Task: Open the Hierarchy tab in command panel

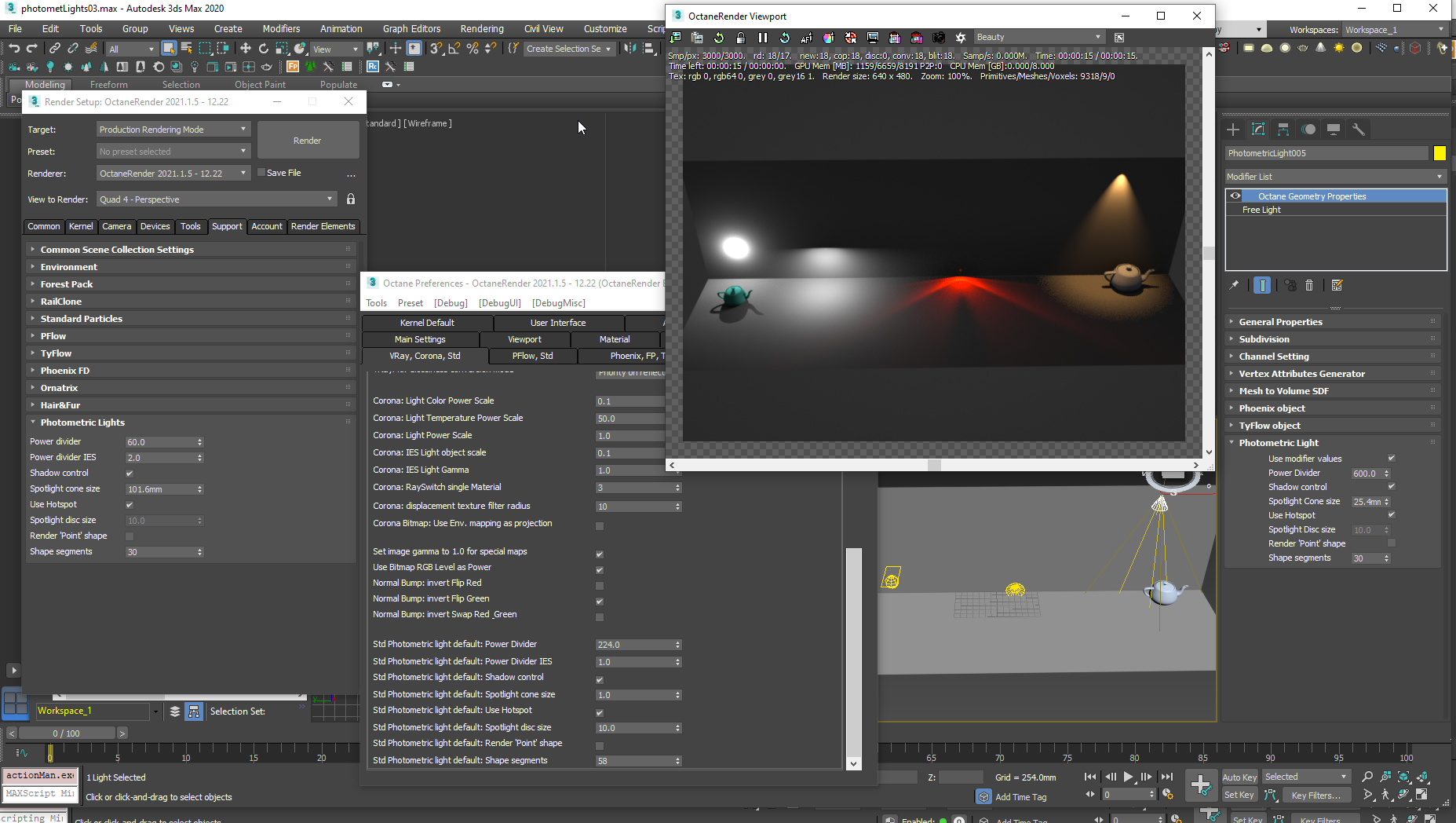Action: [x=1283, y=130]
